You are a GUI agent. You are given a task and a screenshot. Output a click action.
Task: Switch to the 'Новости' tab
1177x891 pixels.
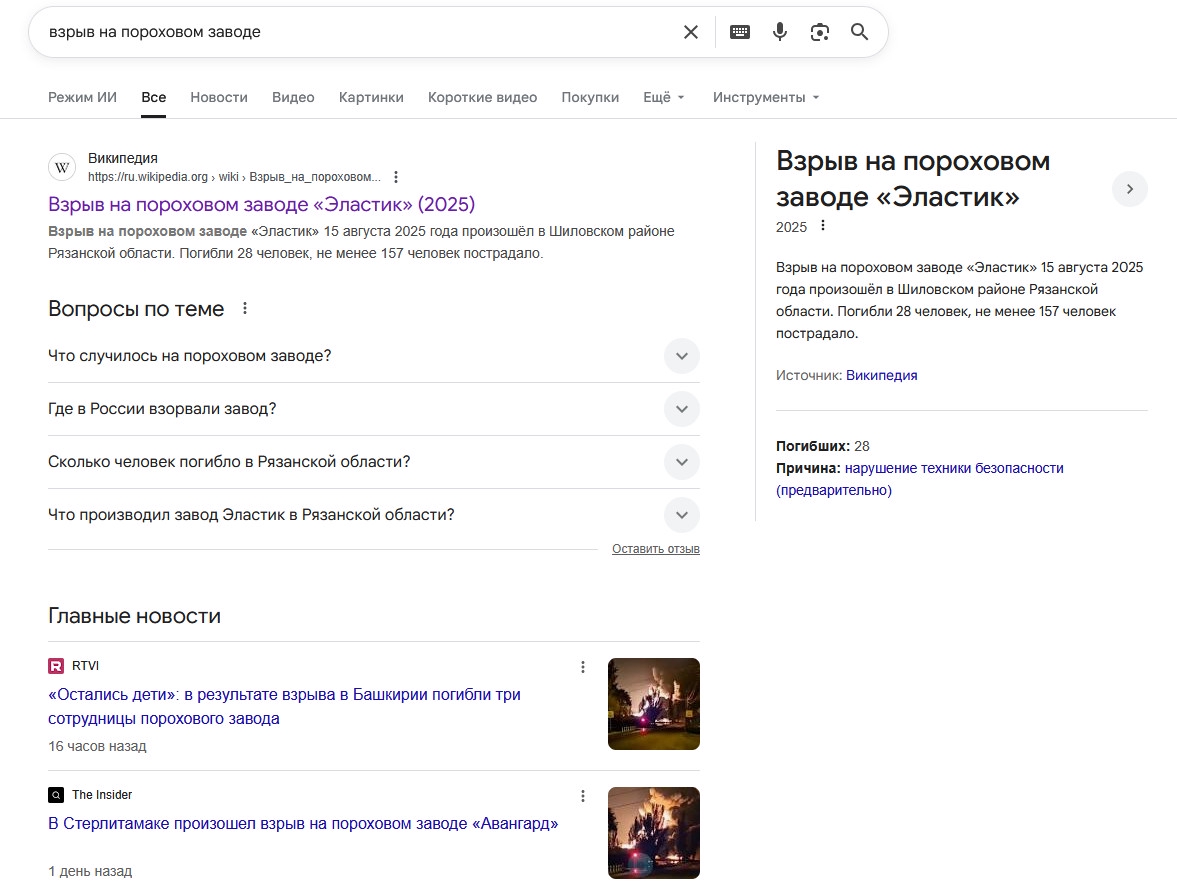pos(219,98)
